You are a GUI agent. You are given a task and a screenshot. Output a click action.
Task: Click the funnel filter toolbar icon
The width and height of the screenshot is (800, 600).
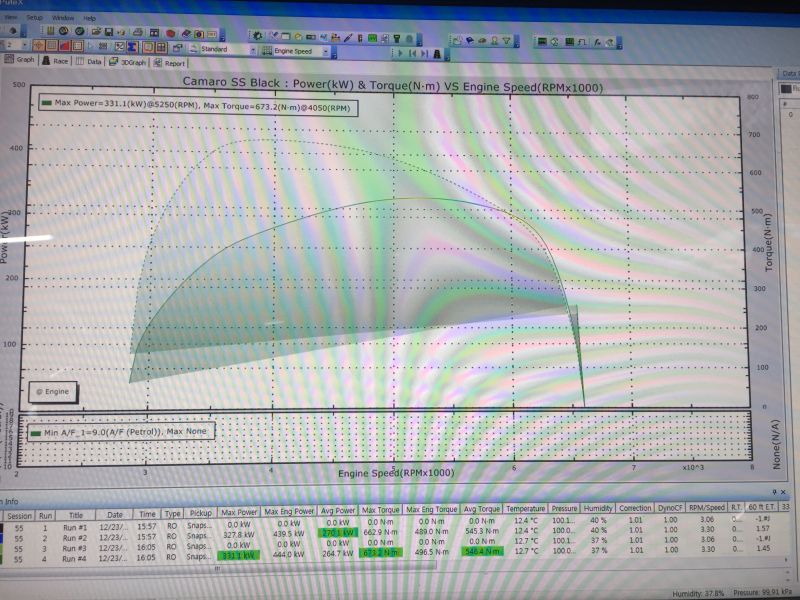point(507,41)
